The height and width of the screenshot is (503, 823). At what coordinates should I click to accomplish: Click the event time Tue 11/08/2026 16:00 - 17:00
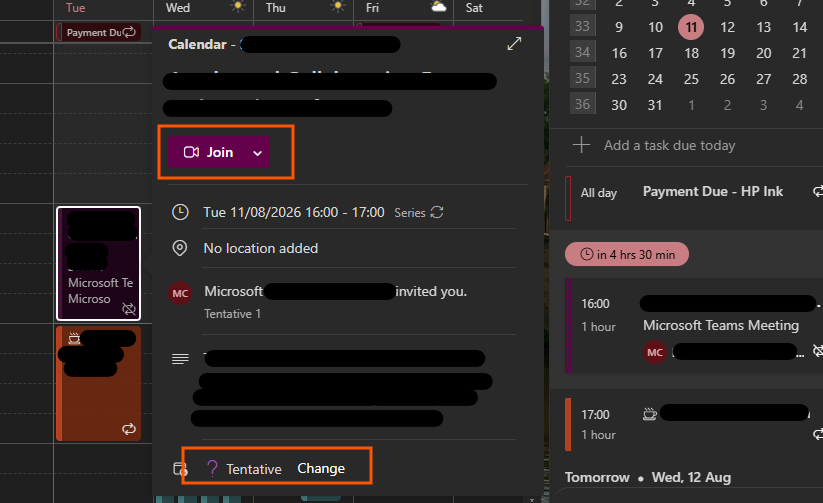tap(294, 212)
